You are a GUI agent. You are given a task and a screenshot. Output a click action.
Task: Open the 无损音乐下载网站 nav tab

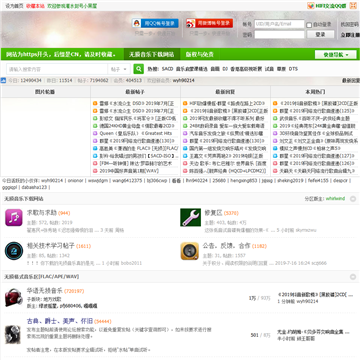point(152,54)
